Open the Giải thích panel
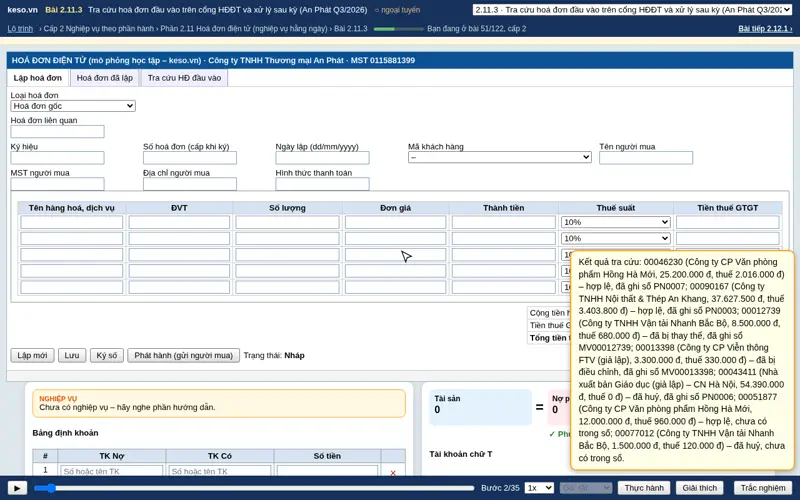The height and width of the screenshot is (500, 800). [x=699, y=488]
